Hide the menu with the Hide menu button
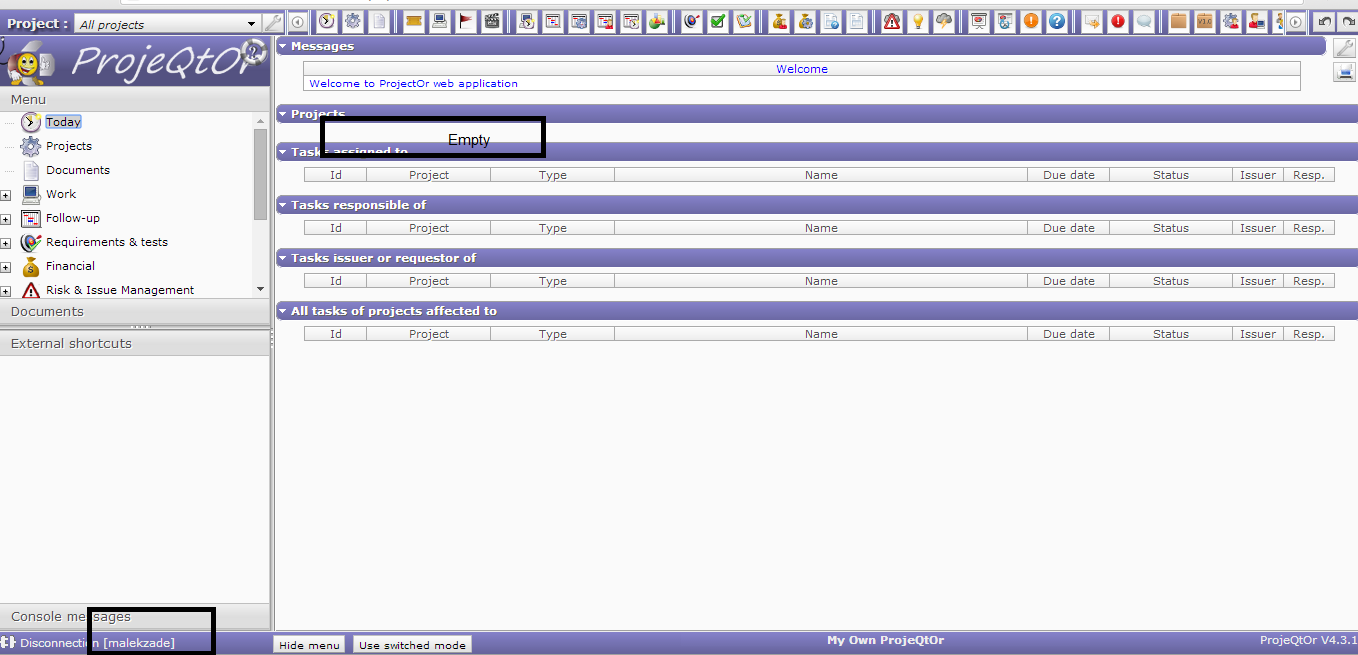This screenshot has width=1358, height=655. coord(310,645)
